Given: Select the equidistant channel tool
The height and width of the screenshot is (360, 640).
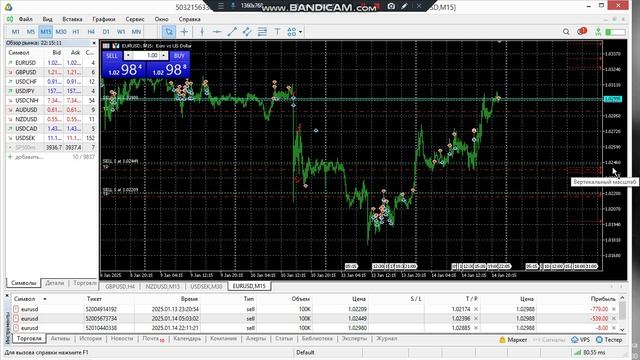Looking at the screenshot, I should (x=247, y=31).
